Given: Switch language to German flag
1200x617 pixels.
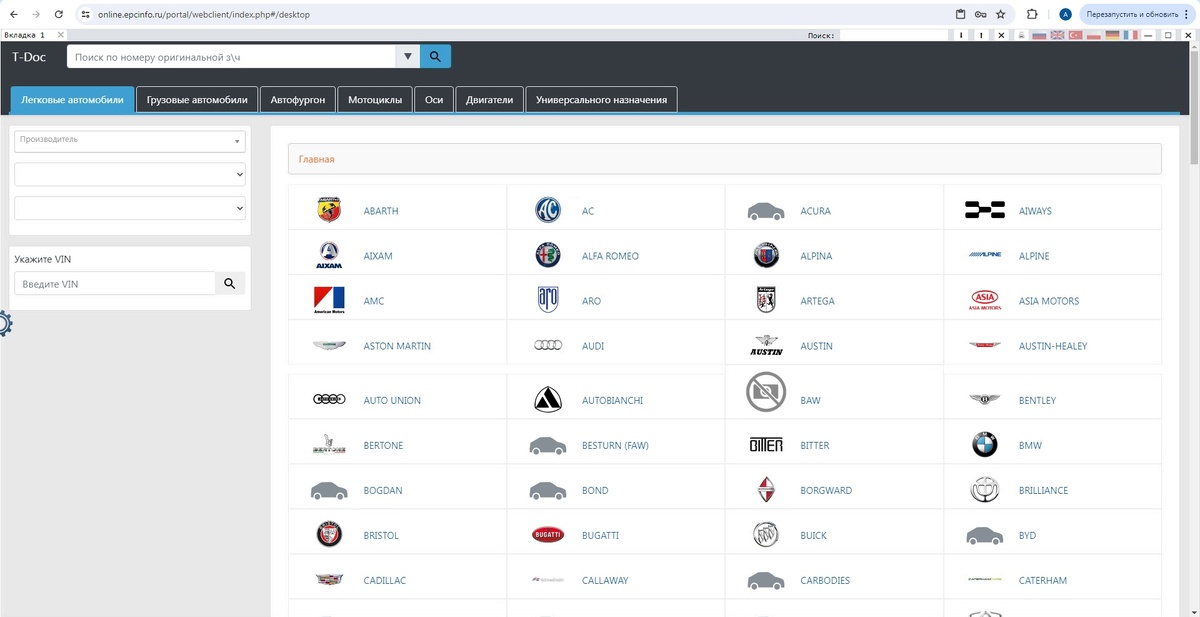Looking at the screenshot, I should pos(1112,34).
